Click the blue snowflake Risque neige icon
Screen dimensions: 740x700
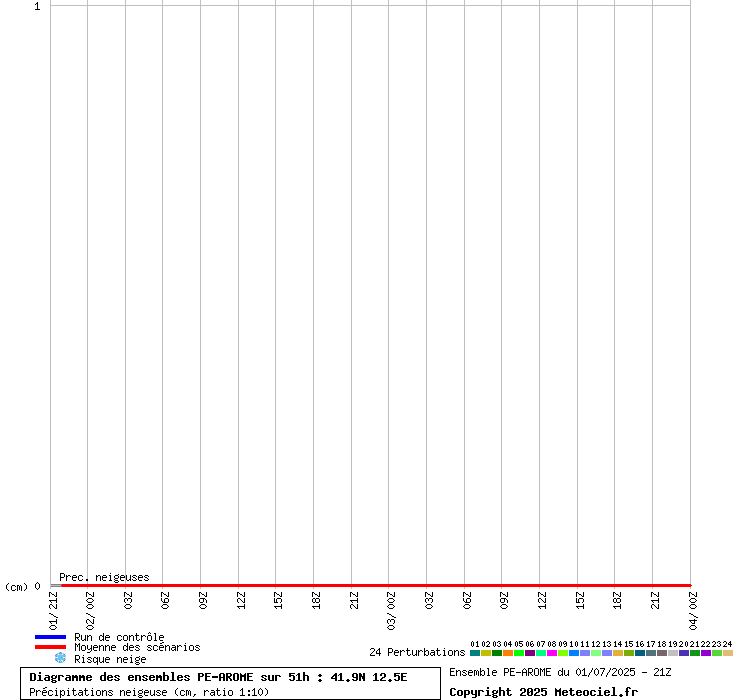point(60,658)
